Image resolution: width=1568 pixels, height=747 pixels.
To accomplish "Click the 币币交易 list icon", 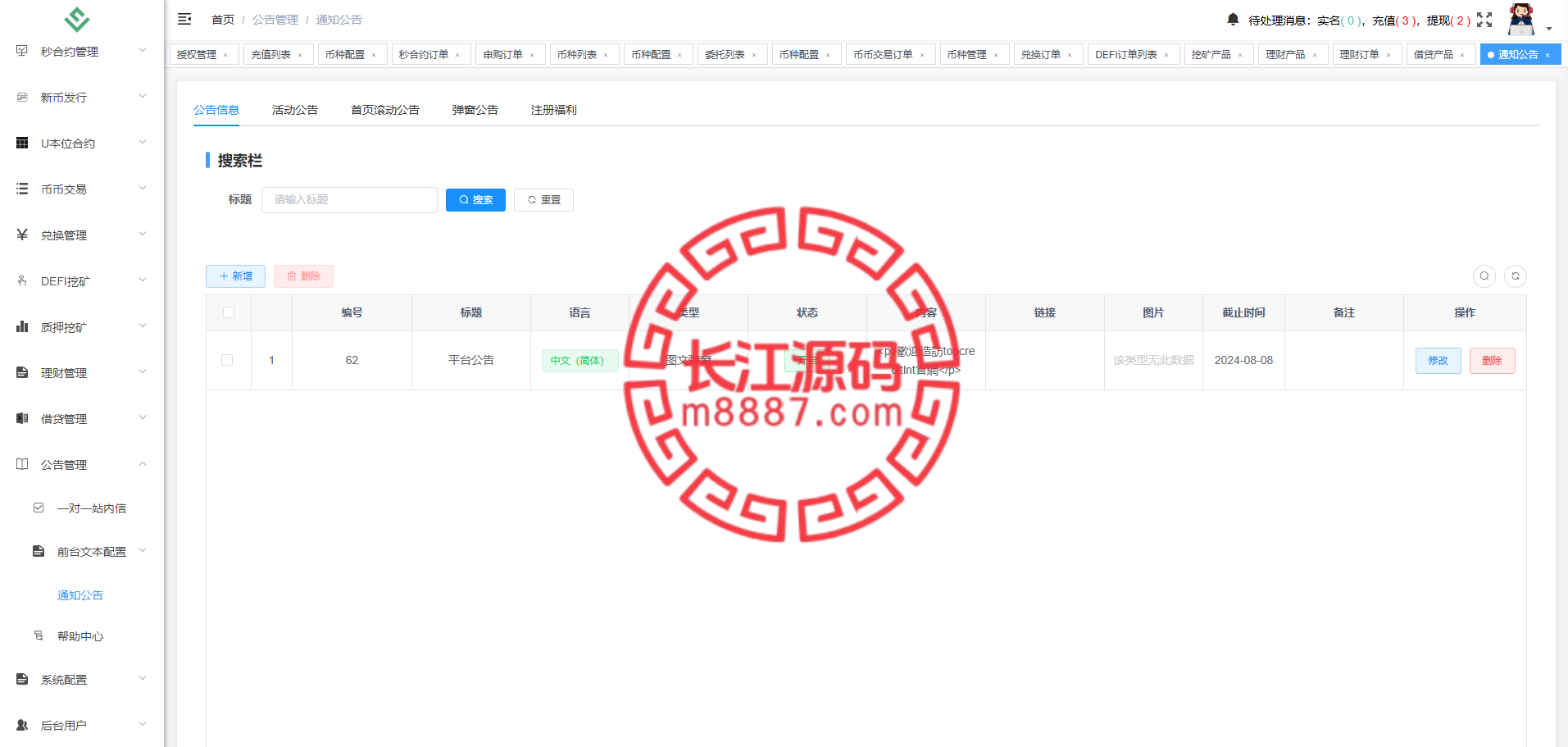I will tap(22, 189).
